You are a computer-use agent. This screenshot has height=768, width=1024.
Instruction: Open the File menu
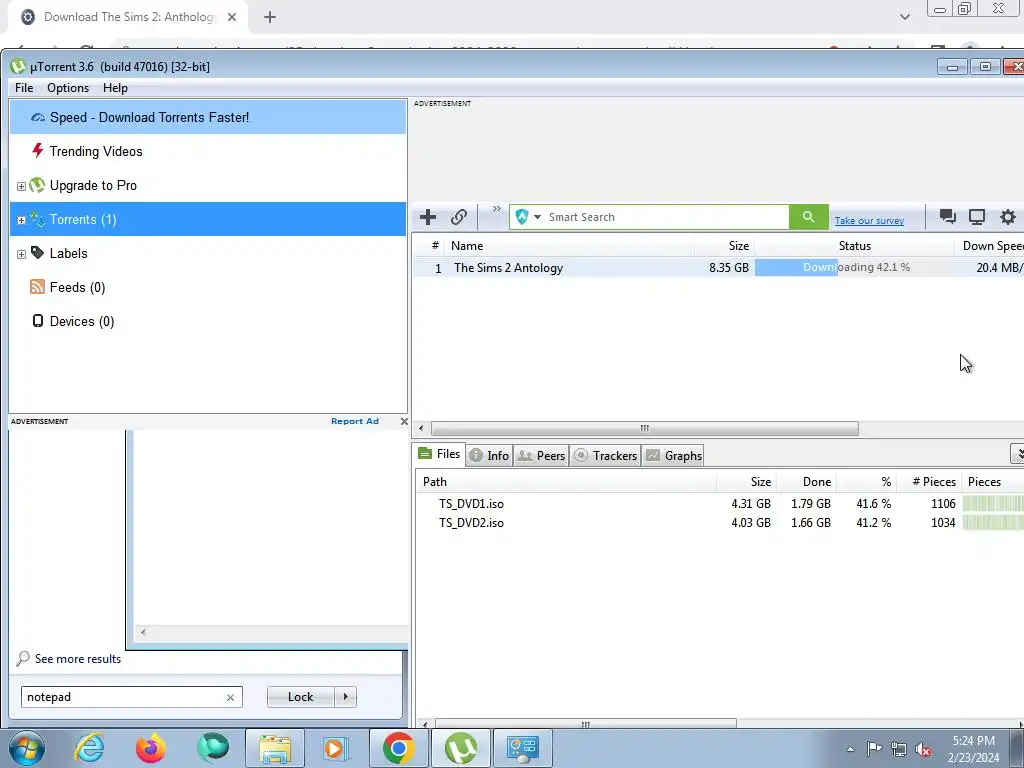tap(24, 88)
